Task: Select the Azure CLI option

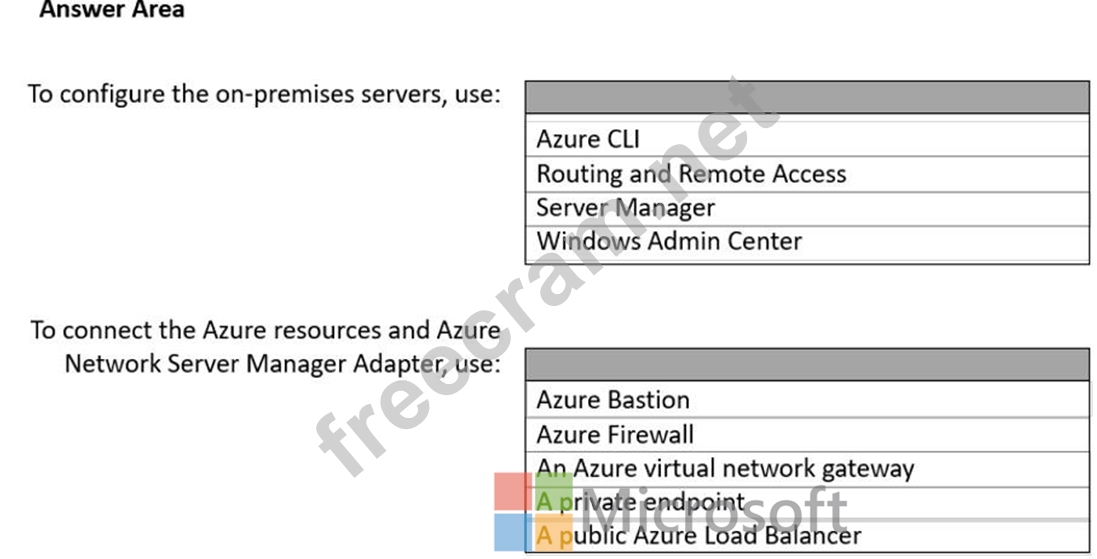Action: (588, 139)
